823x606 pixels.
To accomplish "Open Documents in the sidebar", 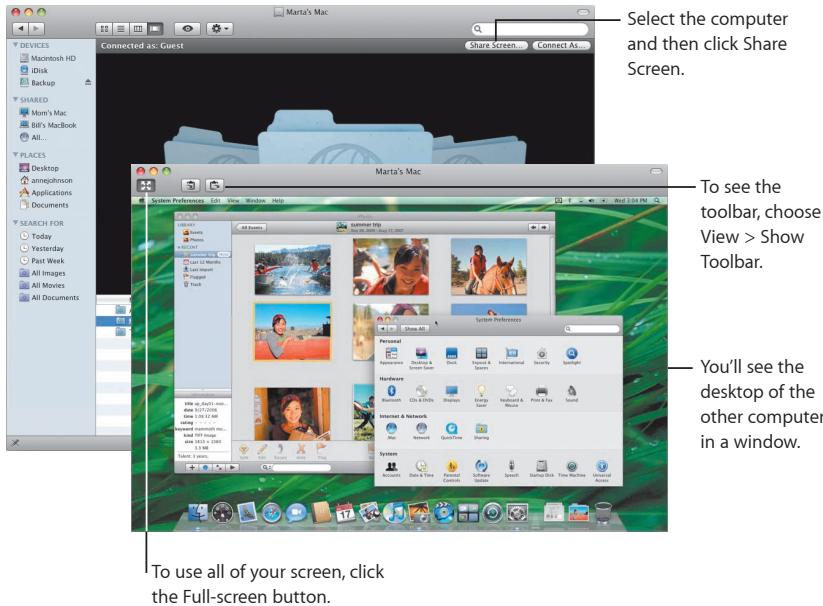I will [x=44, y=205].
